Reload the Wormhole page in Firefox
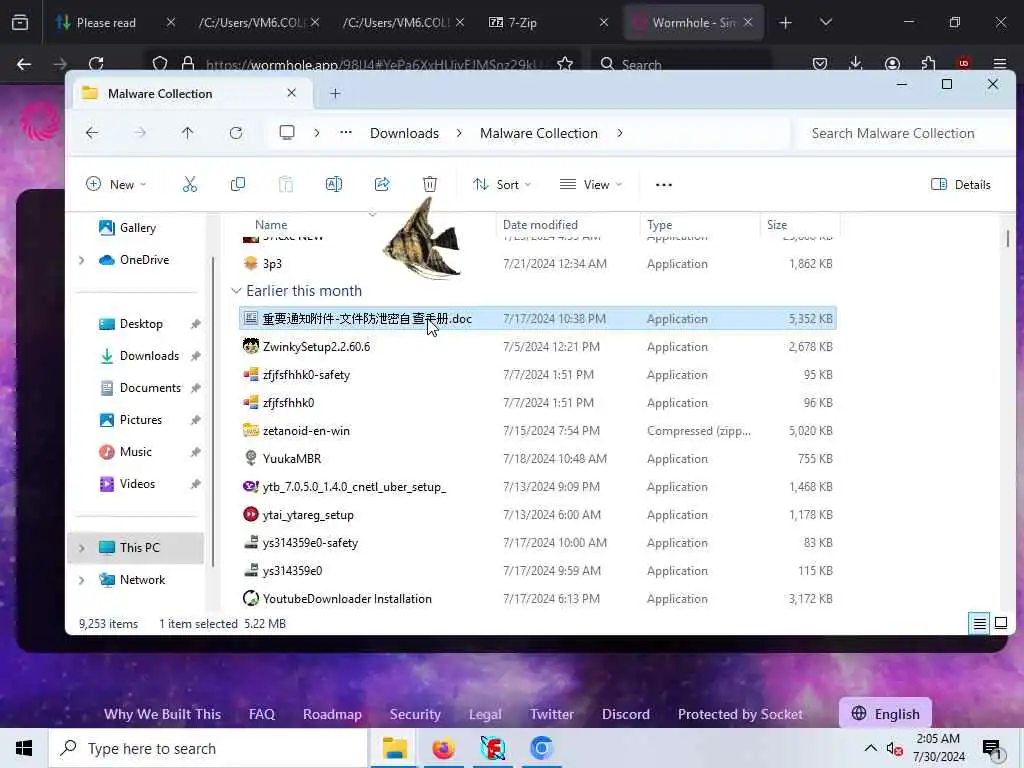This screenshot has width=1024, height=768. click(x=96, y=64)
